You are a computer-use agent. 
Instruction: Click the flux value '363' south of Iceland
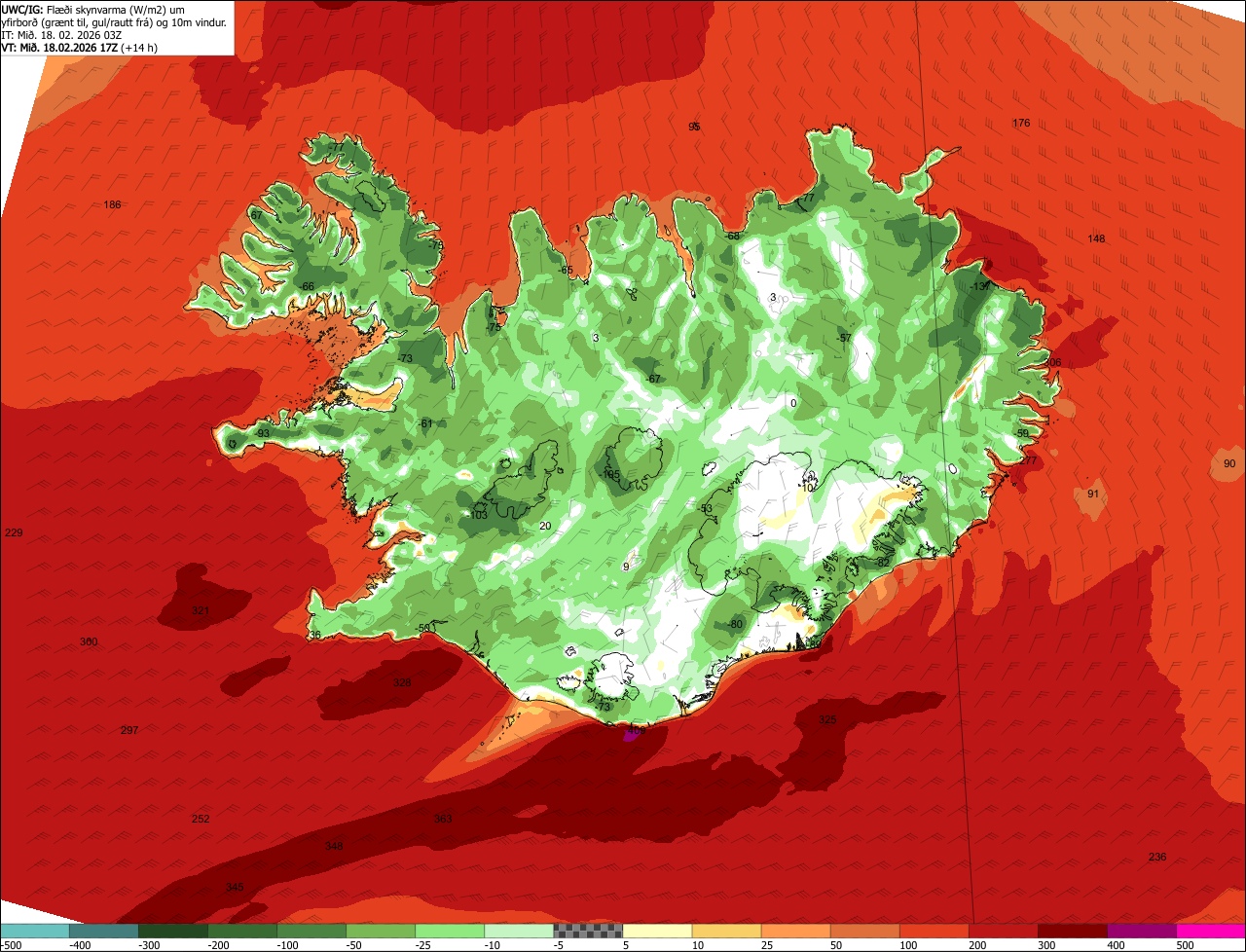pos(443,819)
